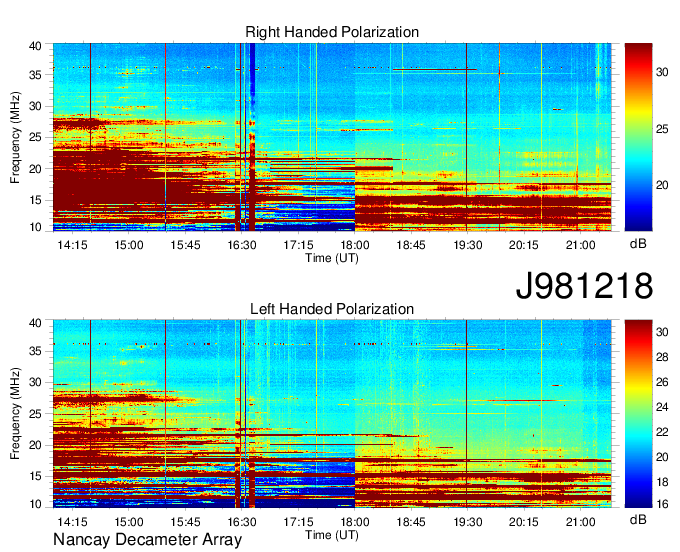Image resolution: width=680 pixels, height=552 pixels.
Task: Click 20:15 time tick on Left Handed plot
Action: tap(524, 522)
